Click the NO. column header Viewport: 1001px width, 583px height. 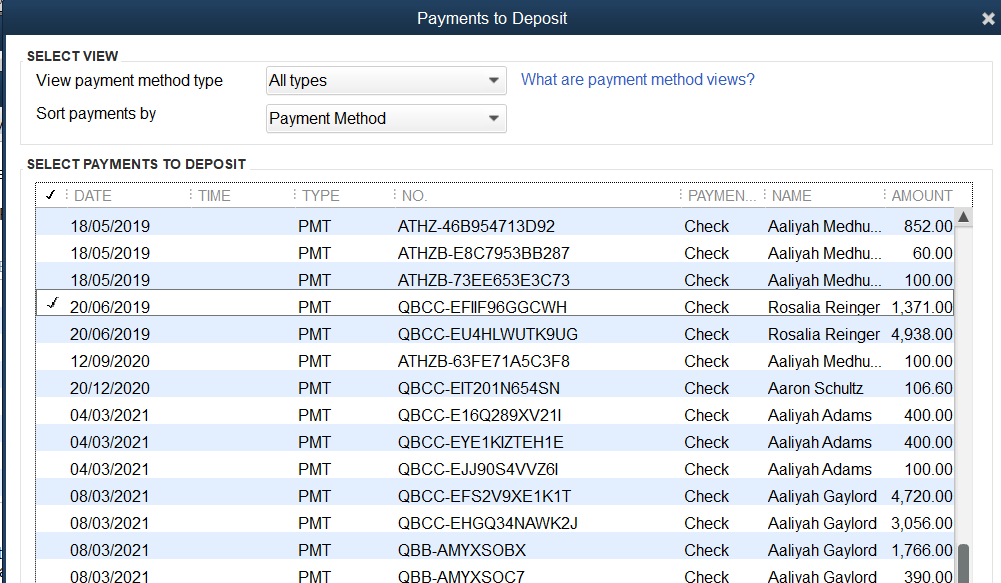[414, 196]
